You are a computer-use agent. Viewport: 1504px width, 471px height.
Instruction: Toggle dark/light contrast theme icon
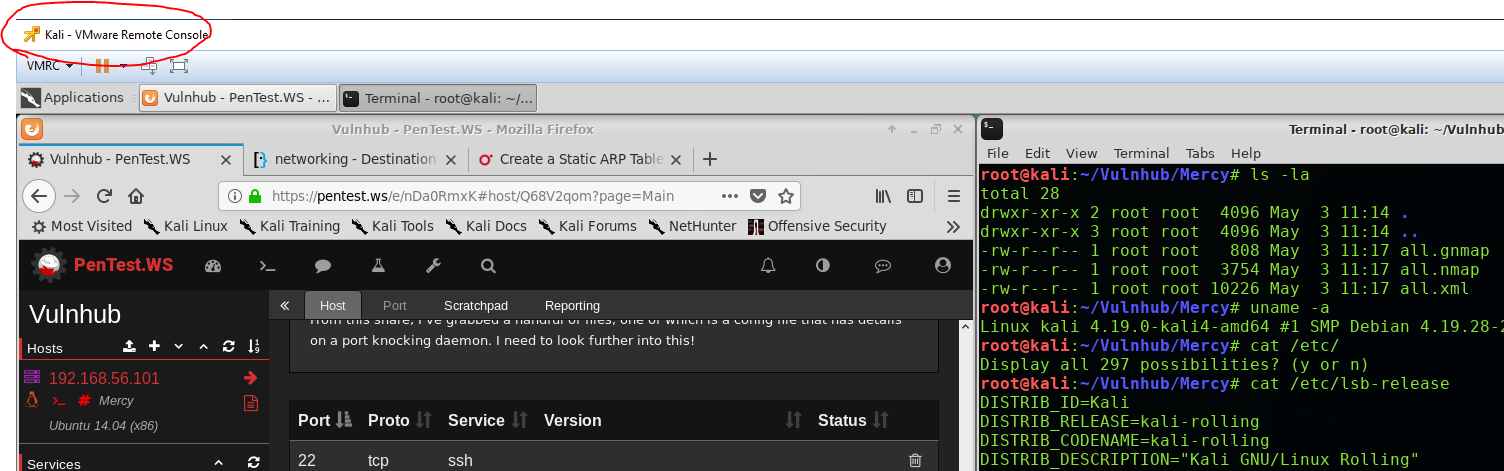tap(823, 266)
